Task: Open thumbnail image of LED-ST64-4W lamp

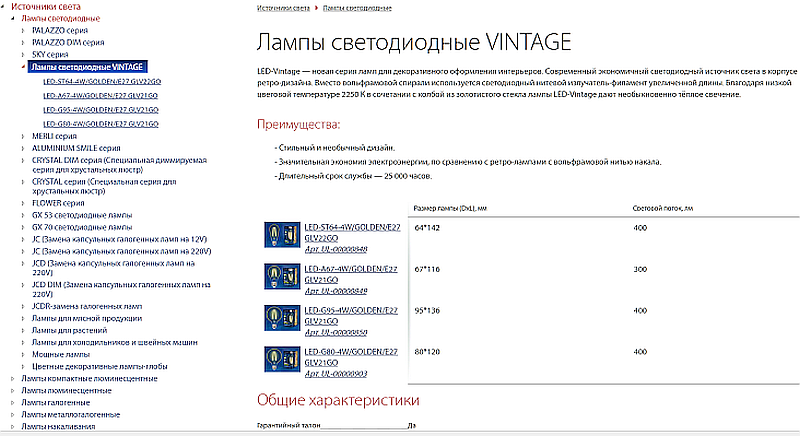Action: tap(282, 234)
